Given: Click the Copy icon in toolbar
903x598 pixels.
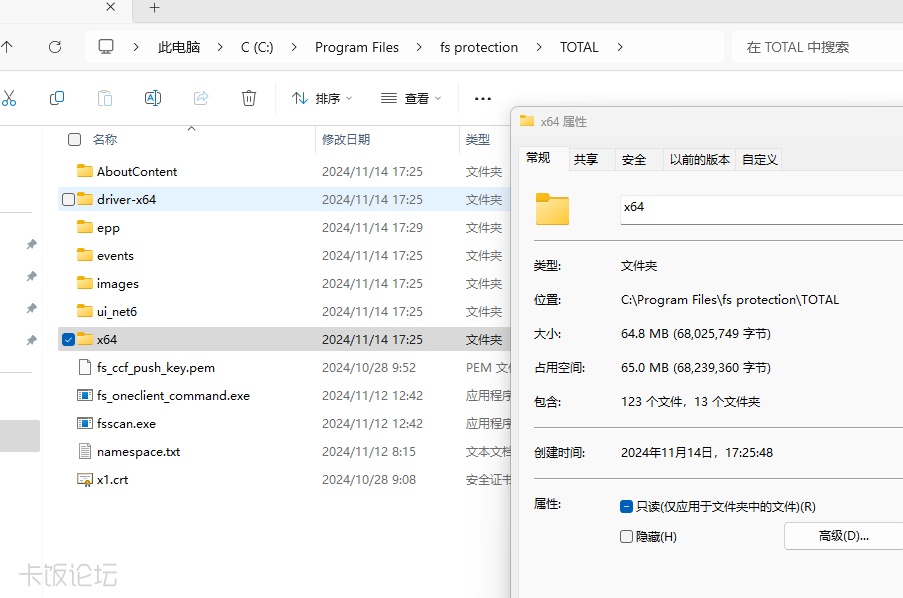Looking at the screenshot, I should pos(56,99).
